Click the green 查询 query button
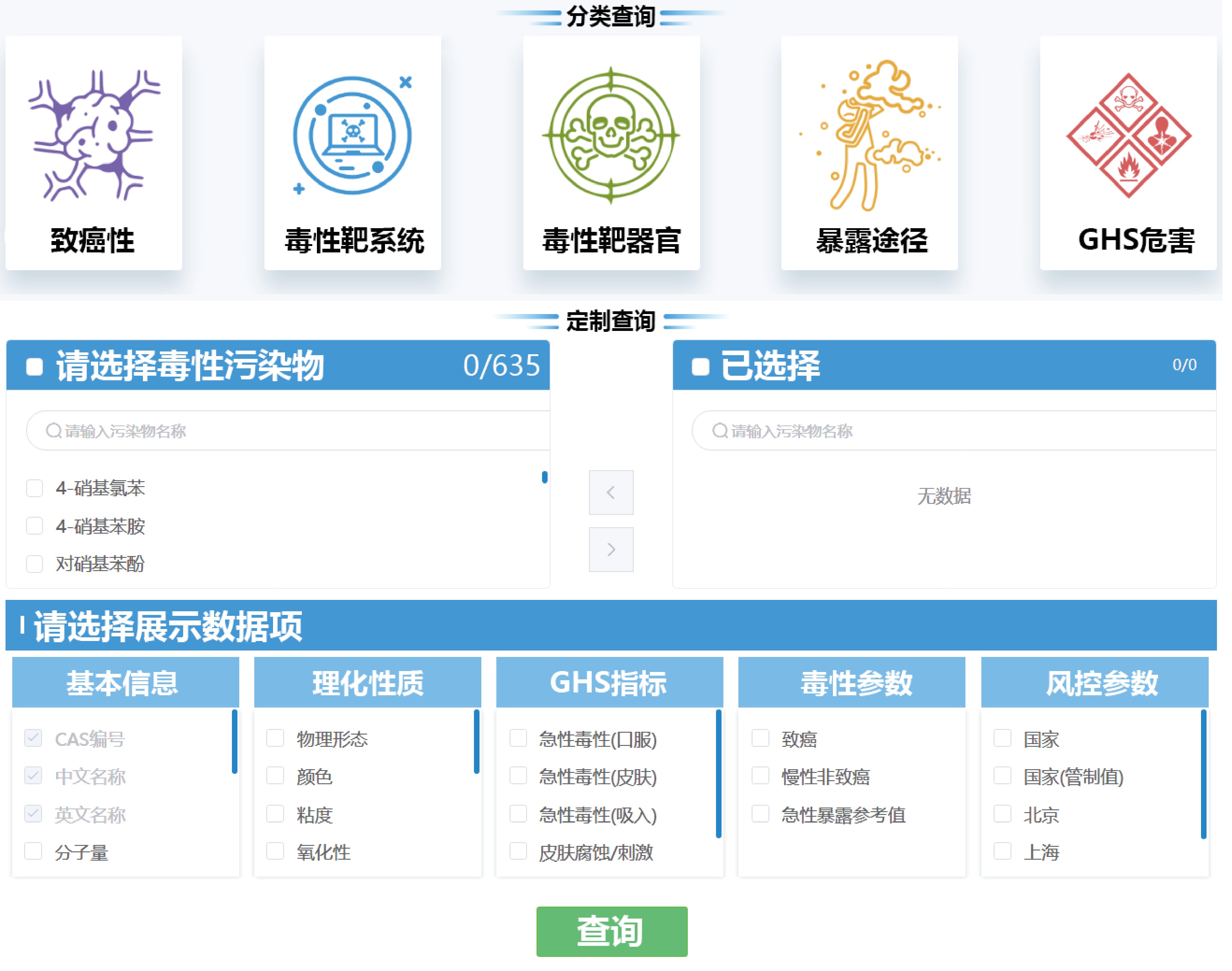The height and width of the screenshot is (971, 1232). [x=612, y=931]
